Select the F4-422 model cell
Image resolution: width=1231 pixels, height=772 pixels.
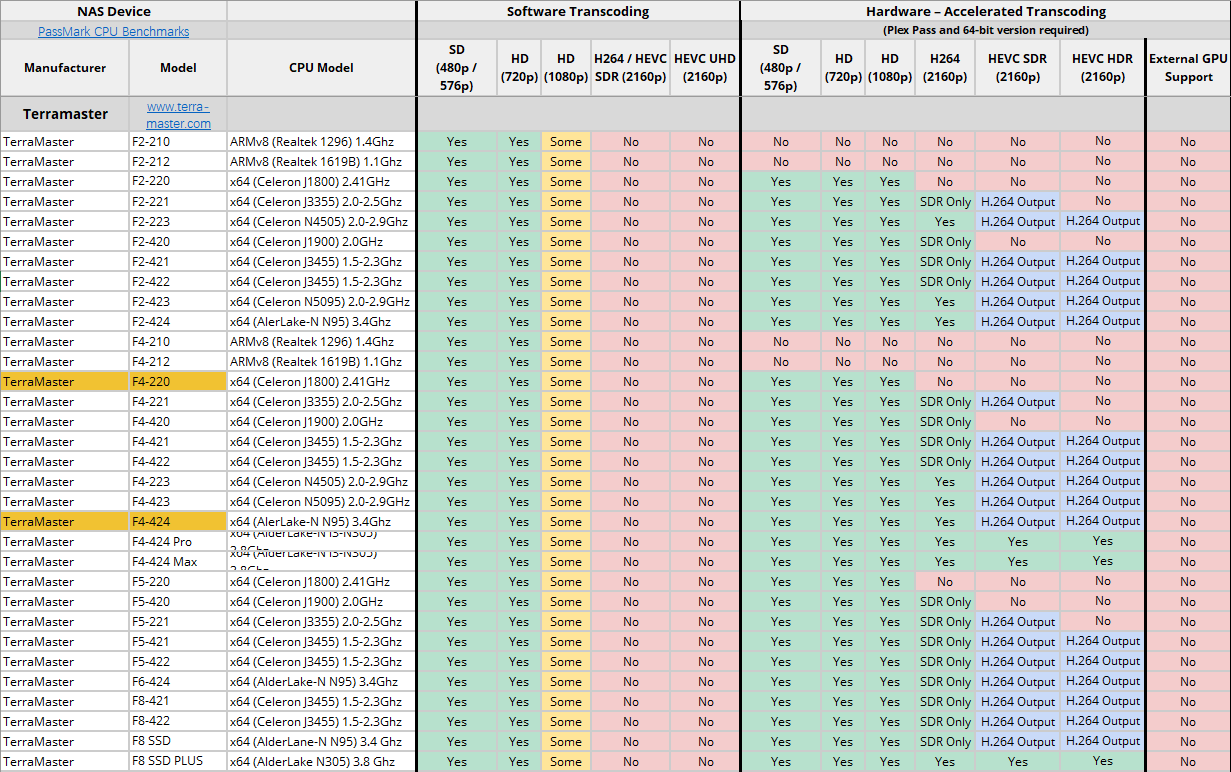178,461
